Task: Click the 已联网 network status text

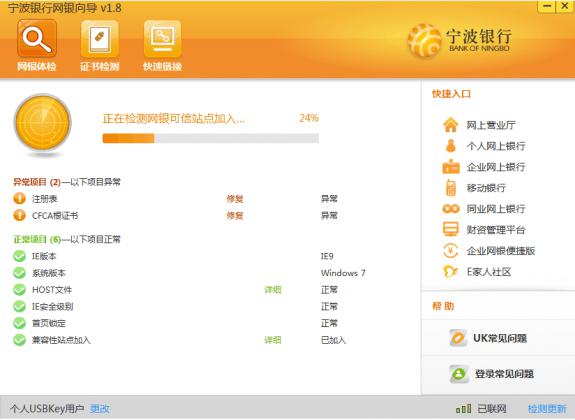Action: pos(492,408)
